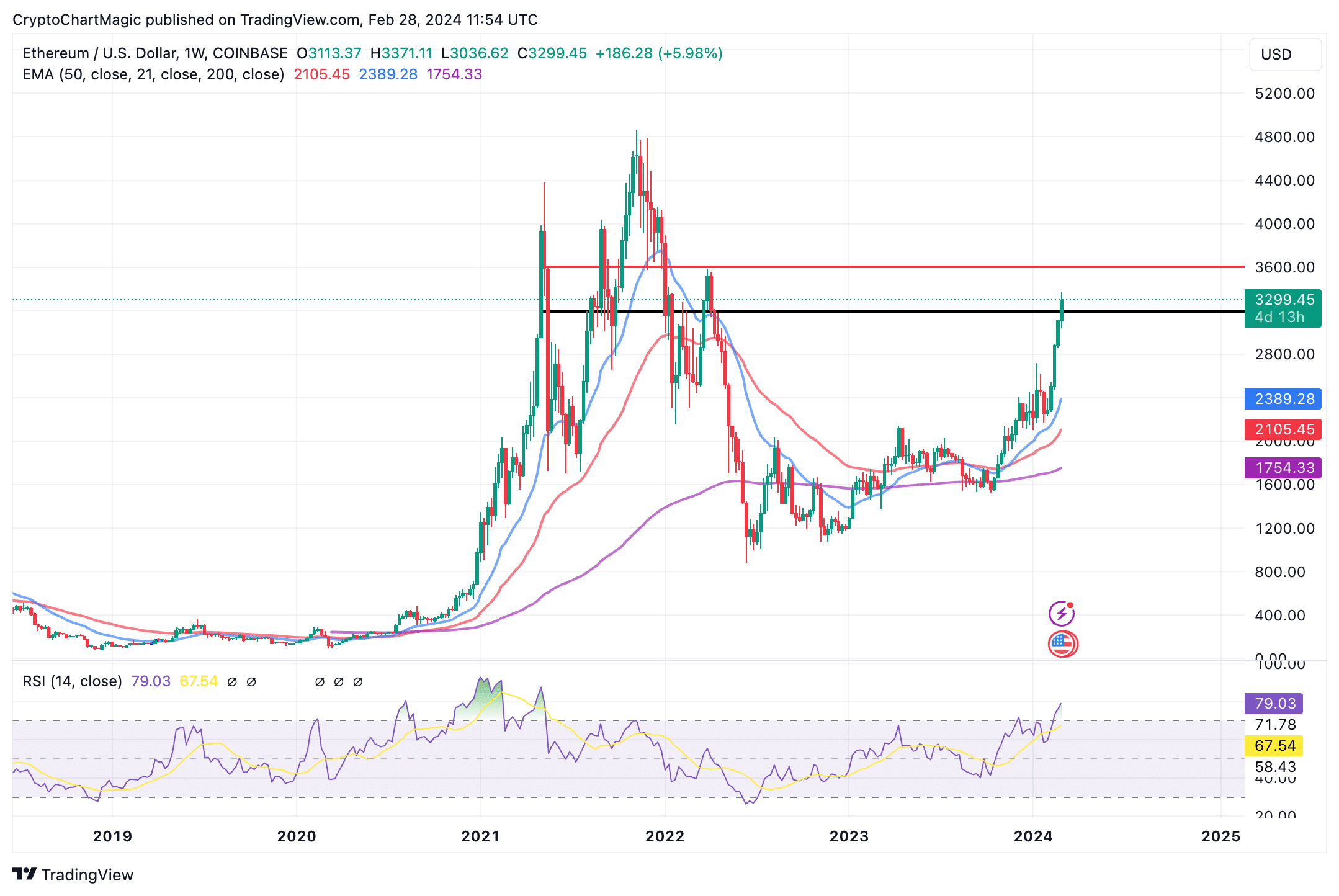The image size is (1339, 896).
Task: Select the RSI (14, close) indicator label
Action: click(x=72, y=681)
